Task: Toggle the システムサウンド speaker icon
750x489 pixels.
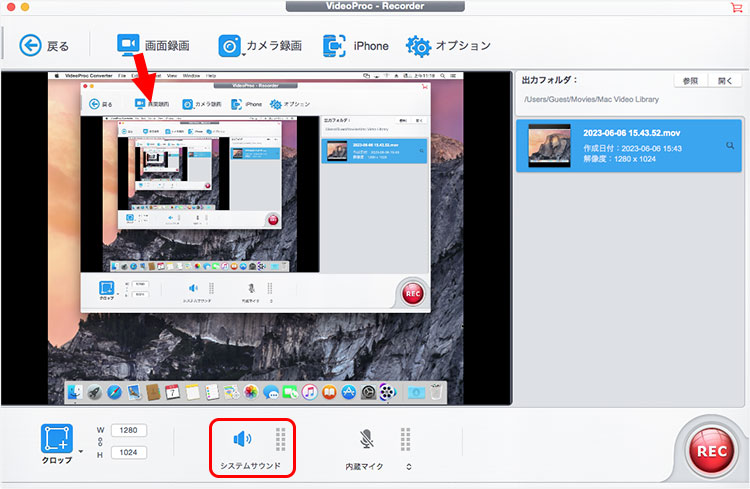Action: tap(243, 438)
